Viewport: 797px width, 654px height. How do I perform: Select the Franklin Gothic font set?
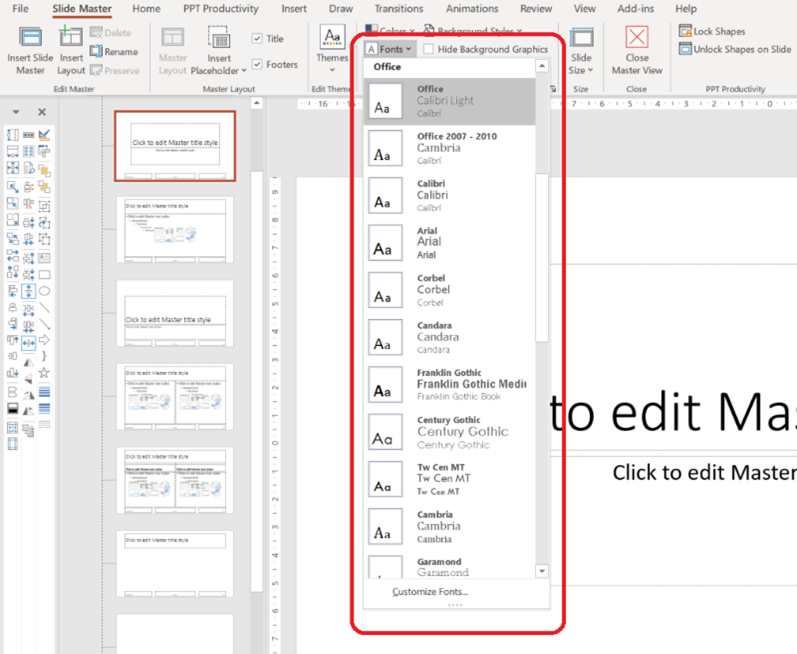point(449,385)
